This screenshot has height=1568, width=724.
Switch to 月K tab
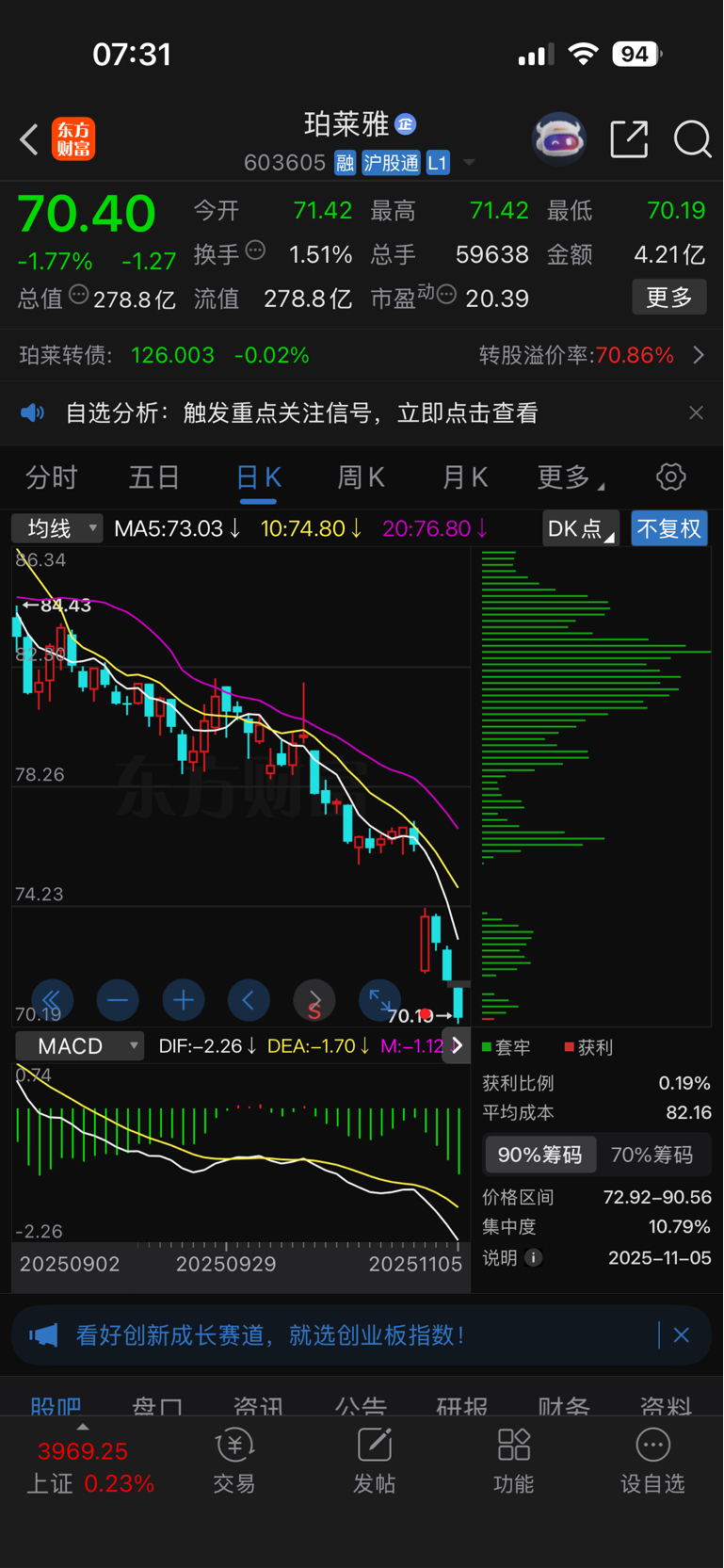point(465,477)
